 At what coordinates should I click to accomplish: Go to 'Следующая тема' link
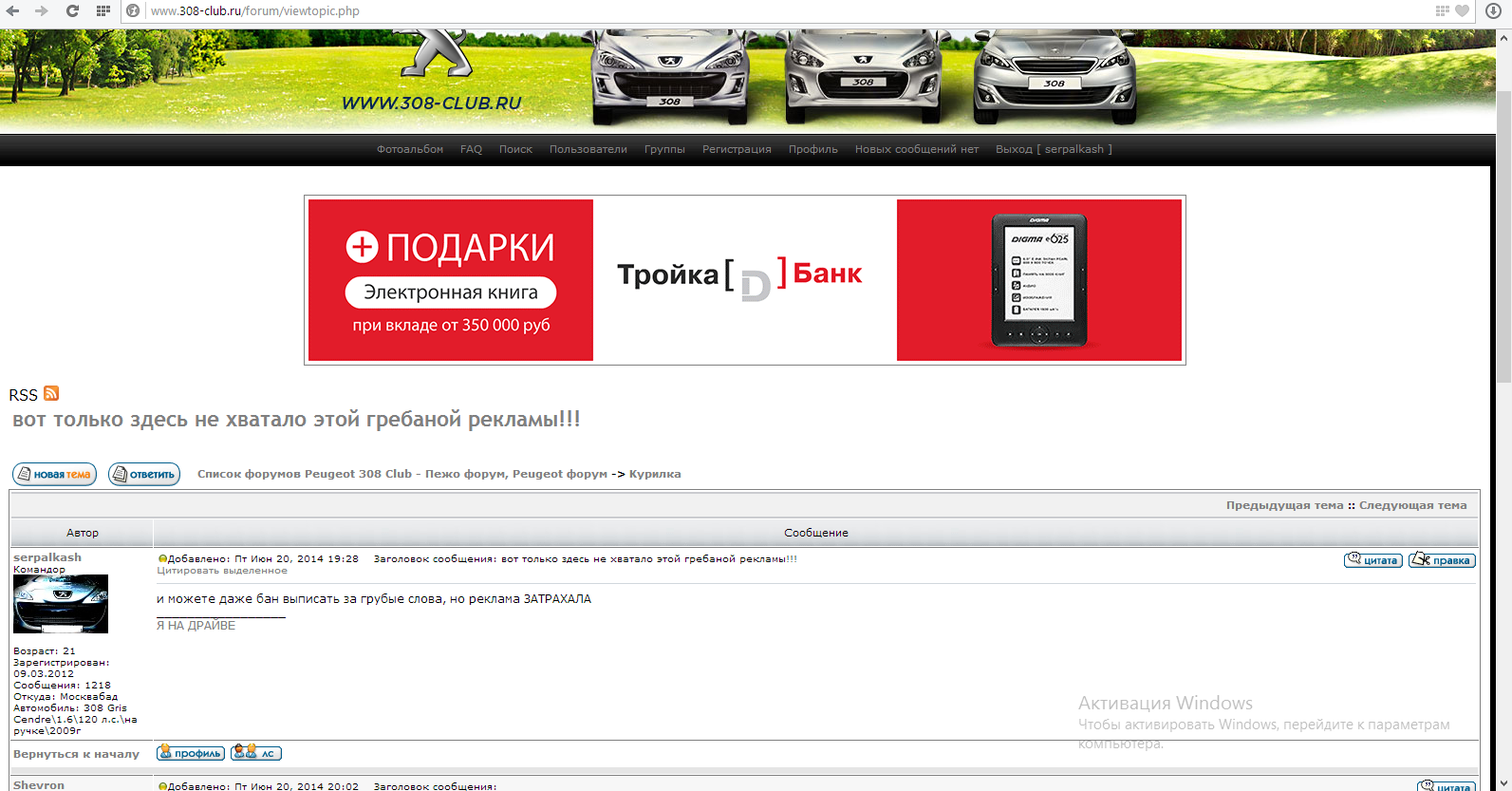1412,505
